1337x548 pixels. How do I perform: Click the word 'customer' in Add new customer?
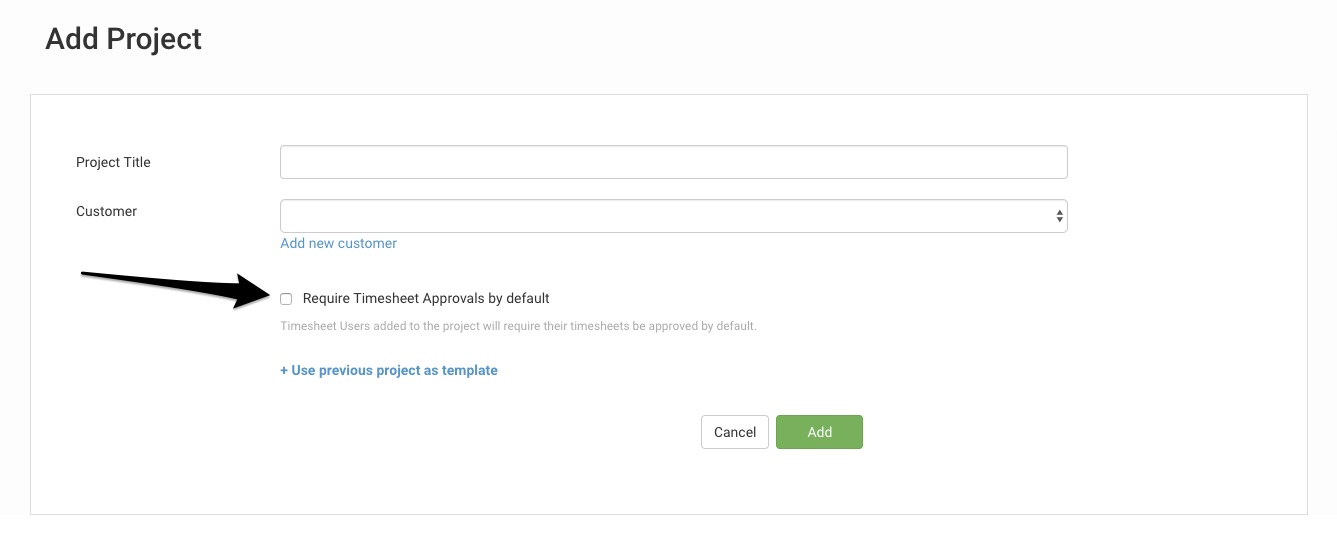coord(367,243)
